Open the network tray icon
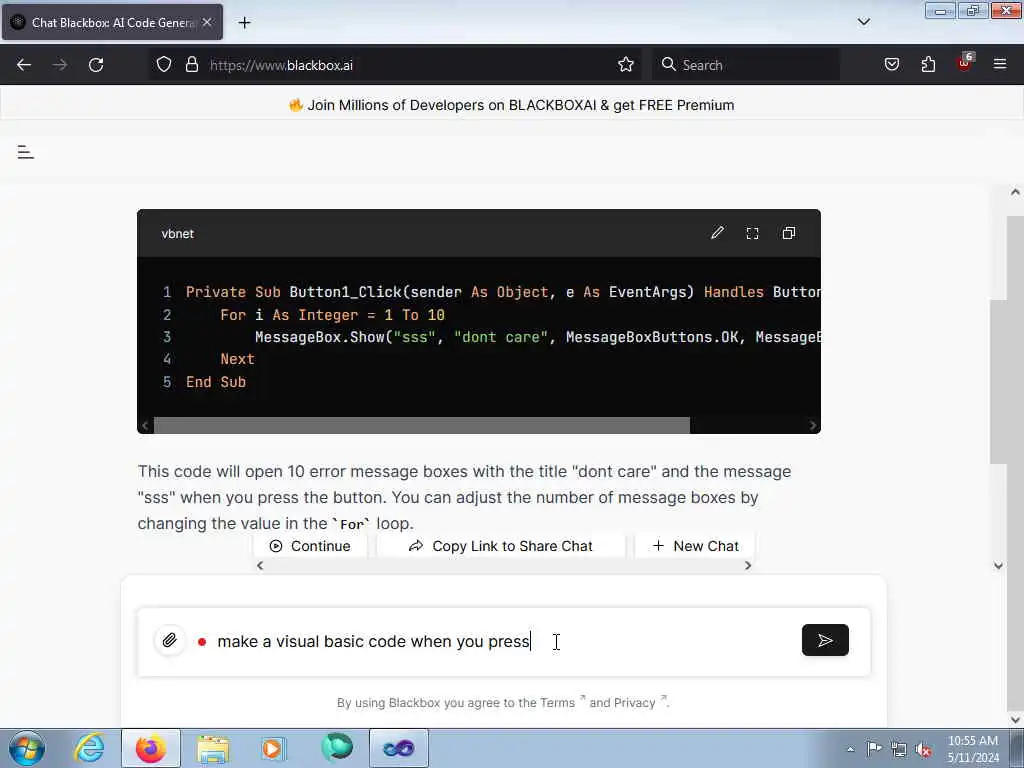This screenshot has height=768, width=1024. (x=899, y=749)
